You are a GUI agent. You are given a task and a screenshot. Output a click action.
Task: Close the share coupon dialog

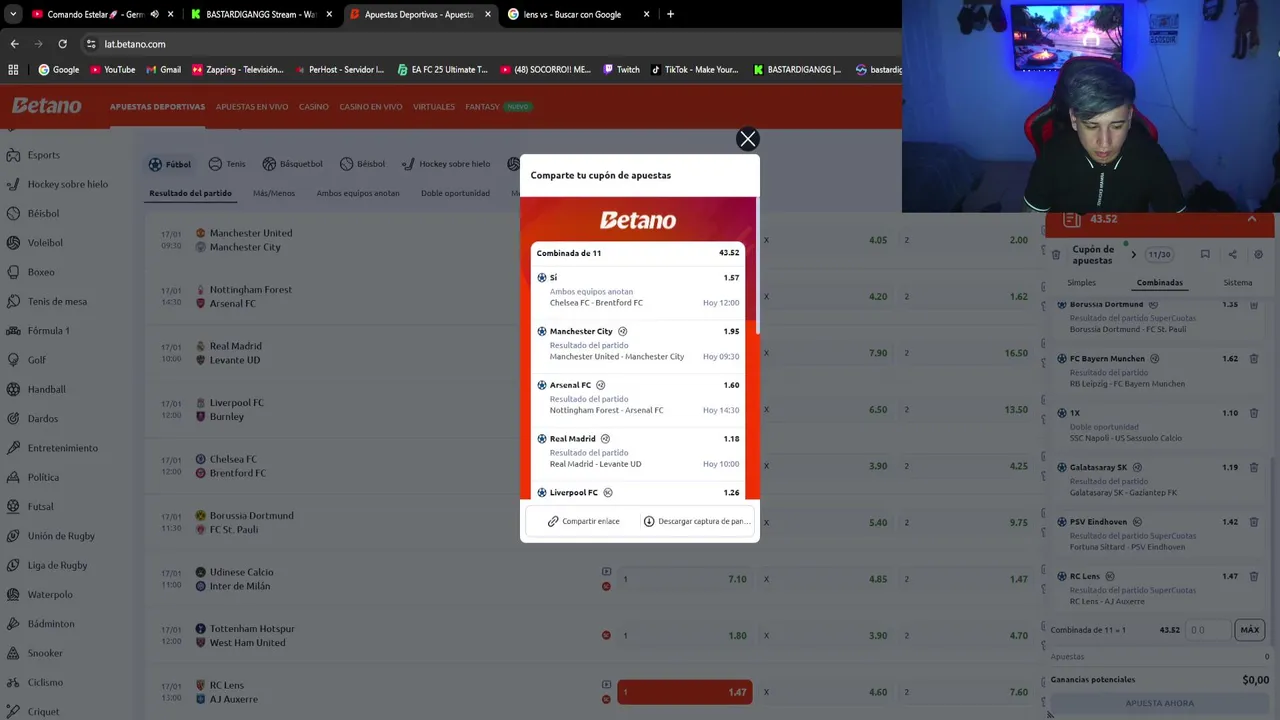(x=747, y=139)
